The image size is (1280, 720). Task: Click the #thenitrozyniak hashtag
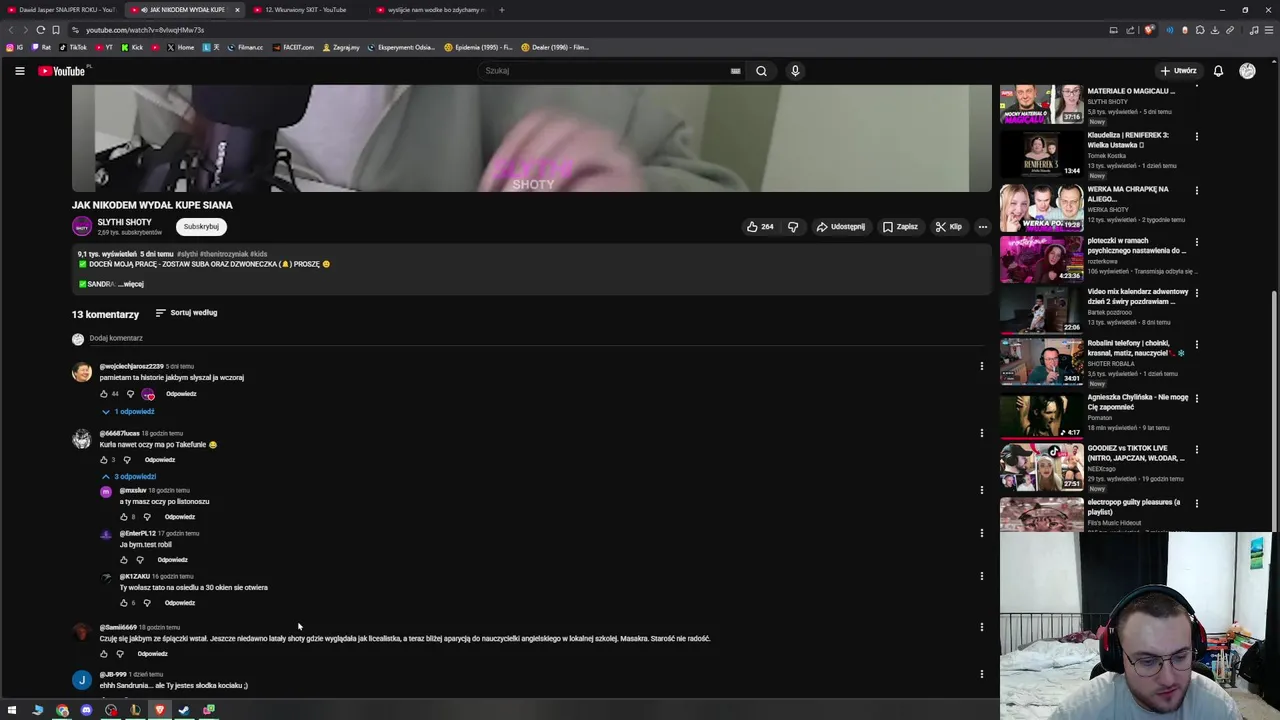click(x=225, y=254)
